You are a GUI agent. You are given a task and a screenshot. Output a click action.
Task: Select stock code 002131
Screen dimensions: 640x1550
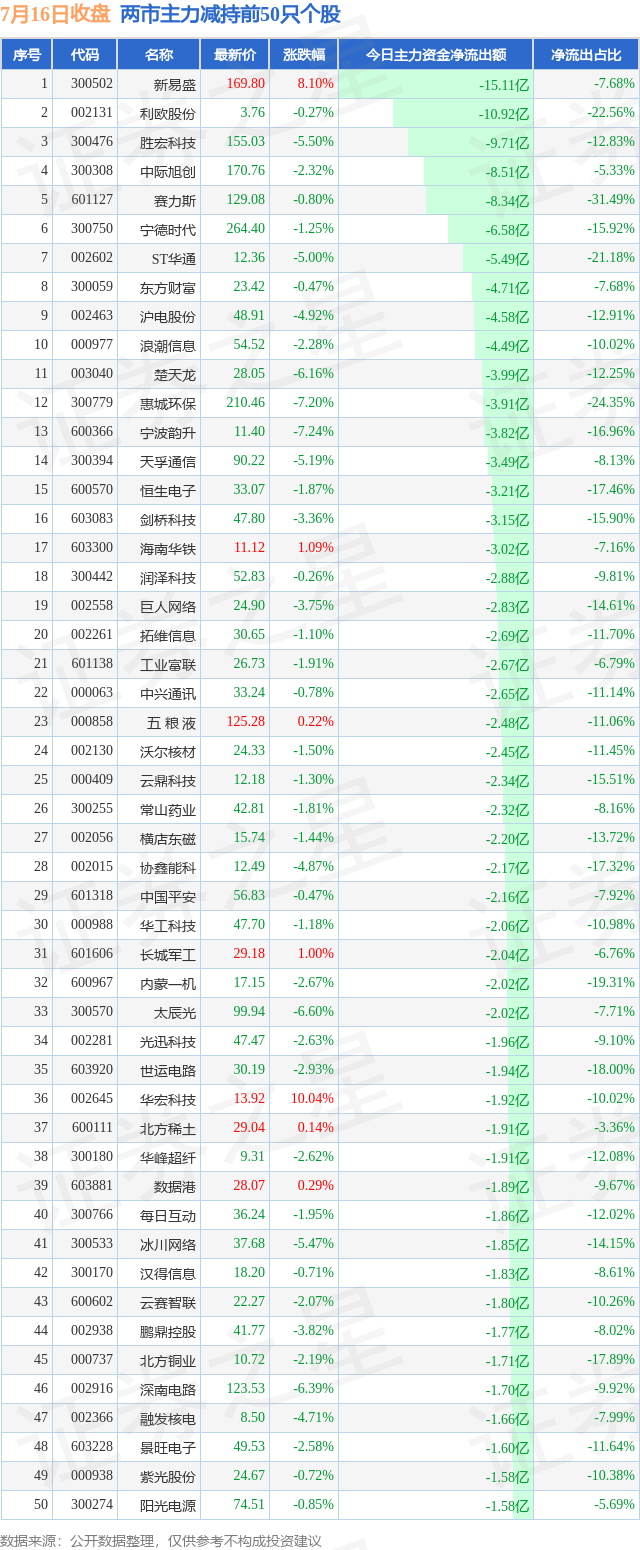91,114
